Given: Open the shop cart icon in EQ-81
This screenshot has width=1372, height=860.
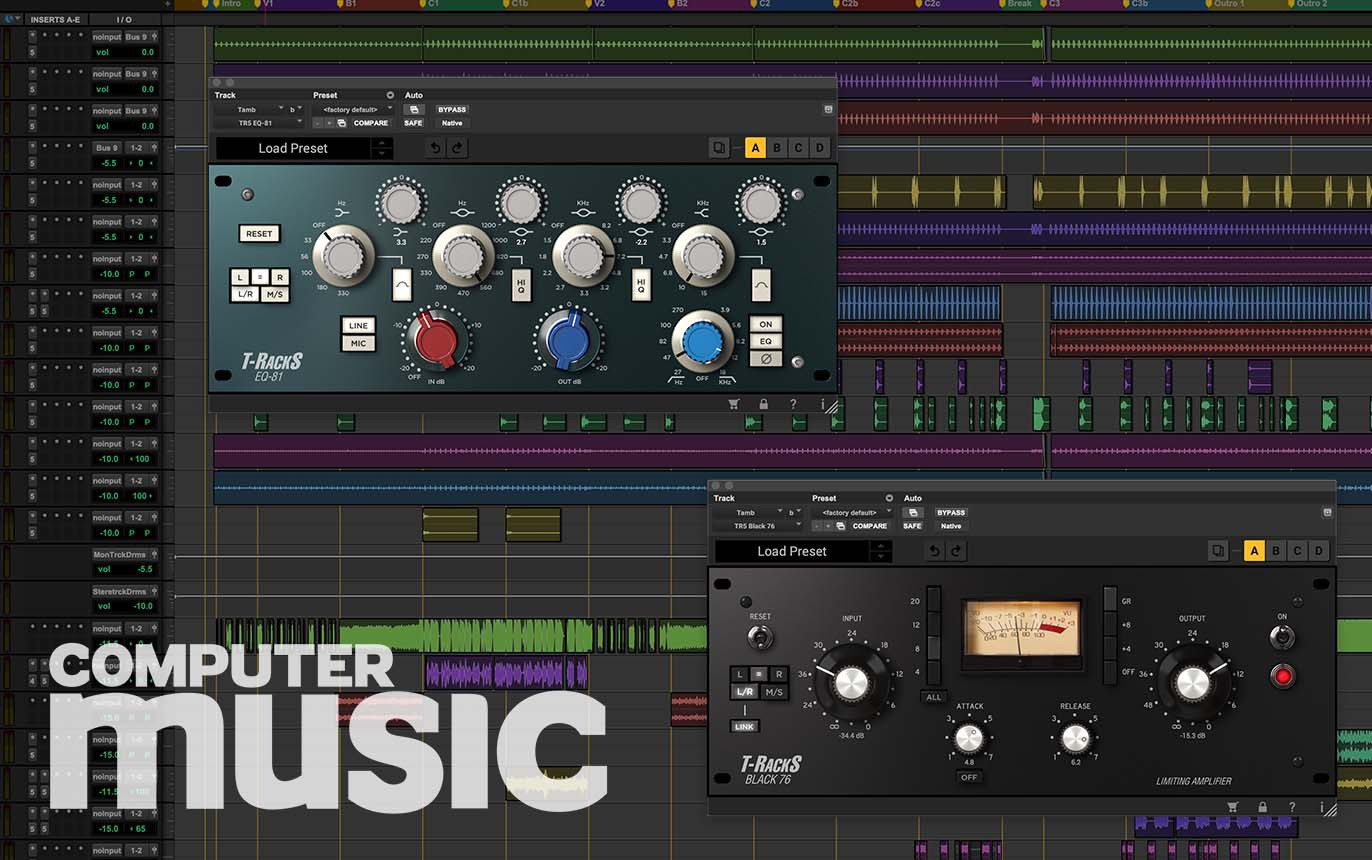Looking at the screenshot, I should click(x=734, y=404).
